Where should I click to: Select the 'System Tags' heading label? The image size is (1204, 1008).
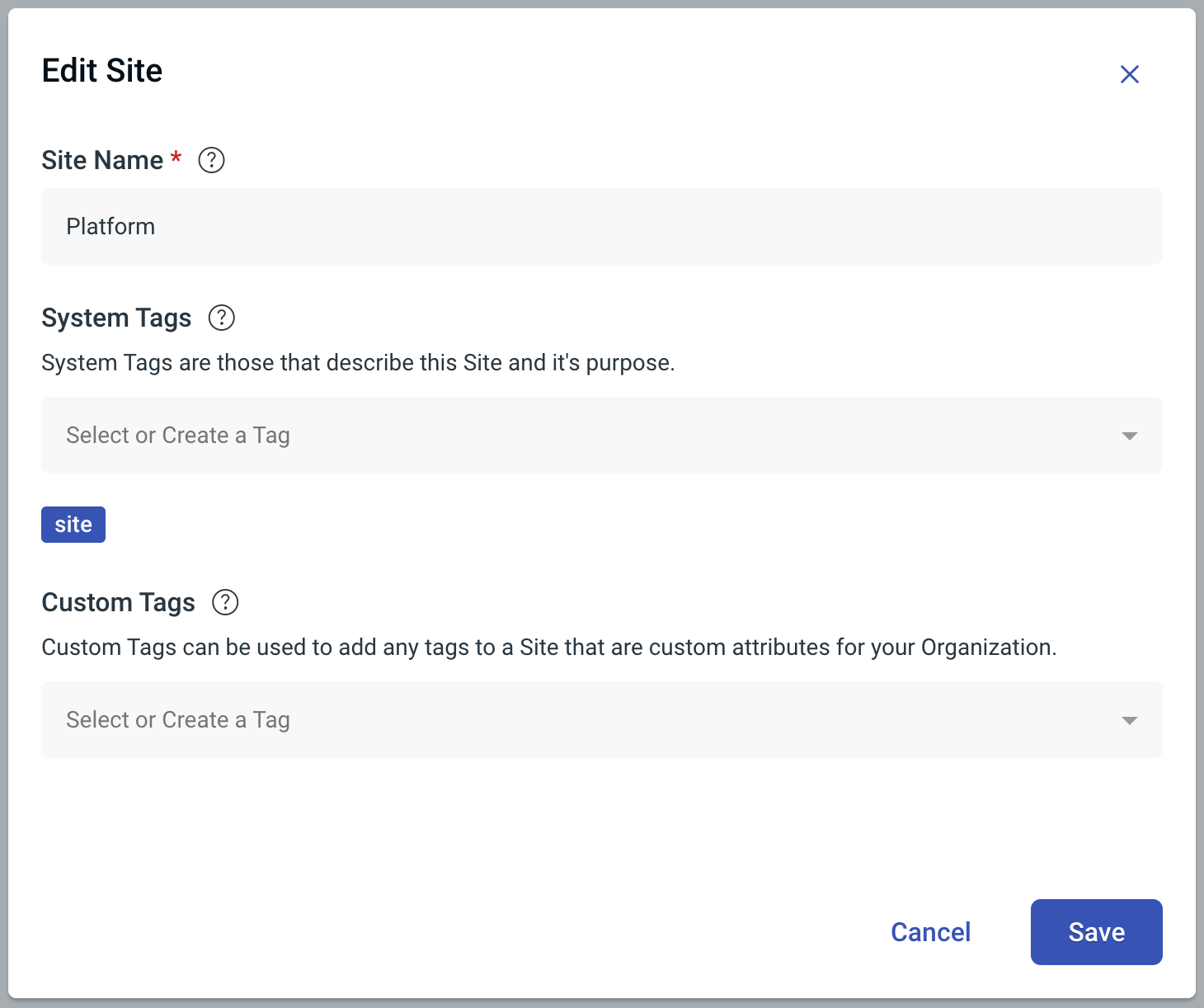tap(116, 318)
